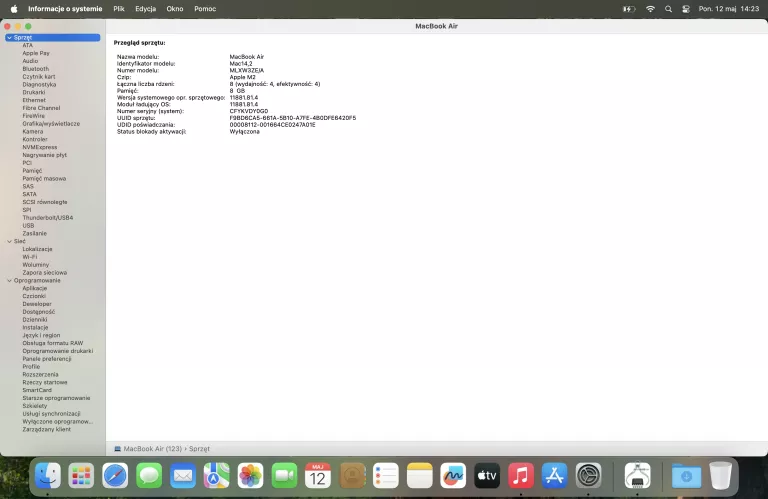
Task: Select Kamera in the sidebar
Action: (32, 131)
